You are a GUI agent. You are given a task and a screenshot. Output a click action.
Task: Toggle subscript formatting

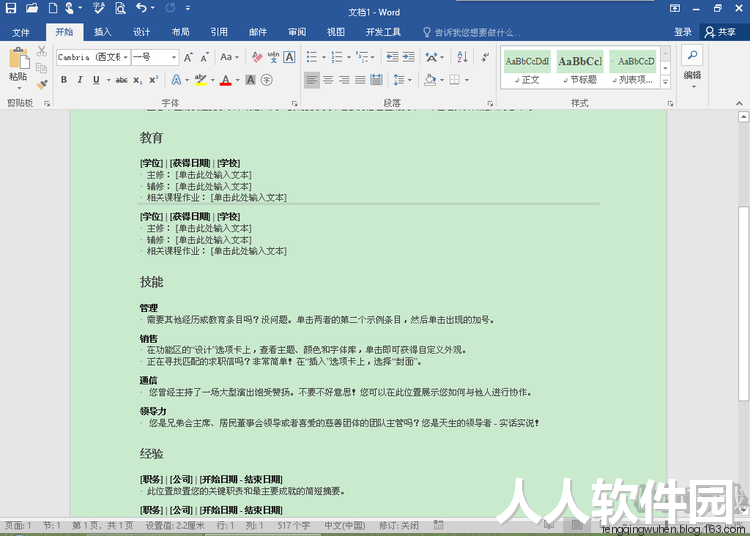click(x=138, y=80)
